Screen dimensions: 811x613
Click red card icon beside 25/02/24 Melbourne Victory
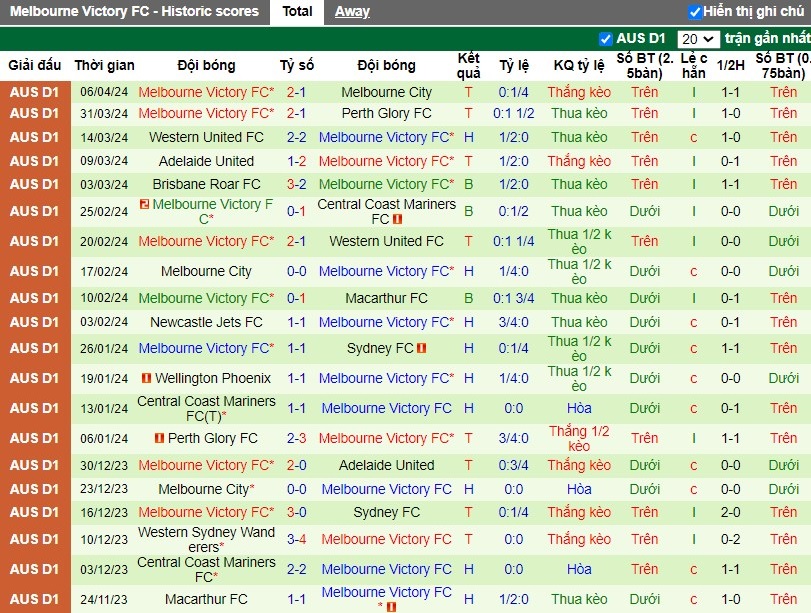pyautogui.click(x=144, y=204)
